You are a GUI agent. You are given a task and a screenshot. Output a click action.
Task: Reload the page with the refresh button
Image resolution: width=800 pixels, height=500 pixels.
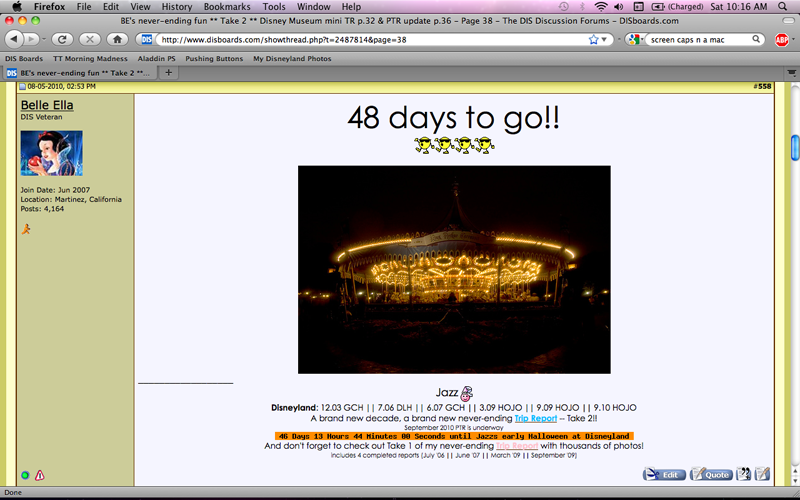[x=61, y=39]
